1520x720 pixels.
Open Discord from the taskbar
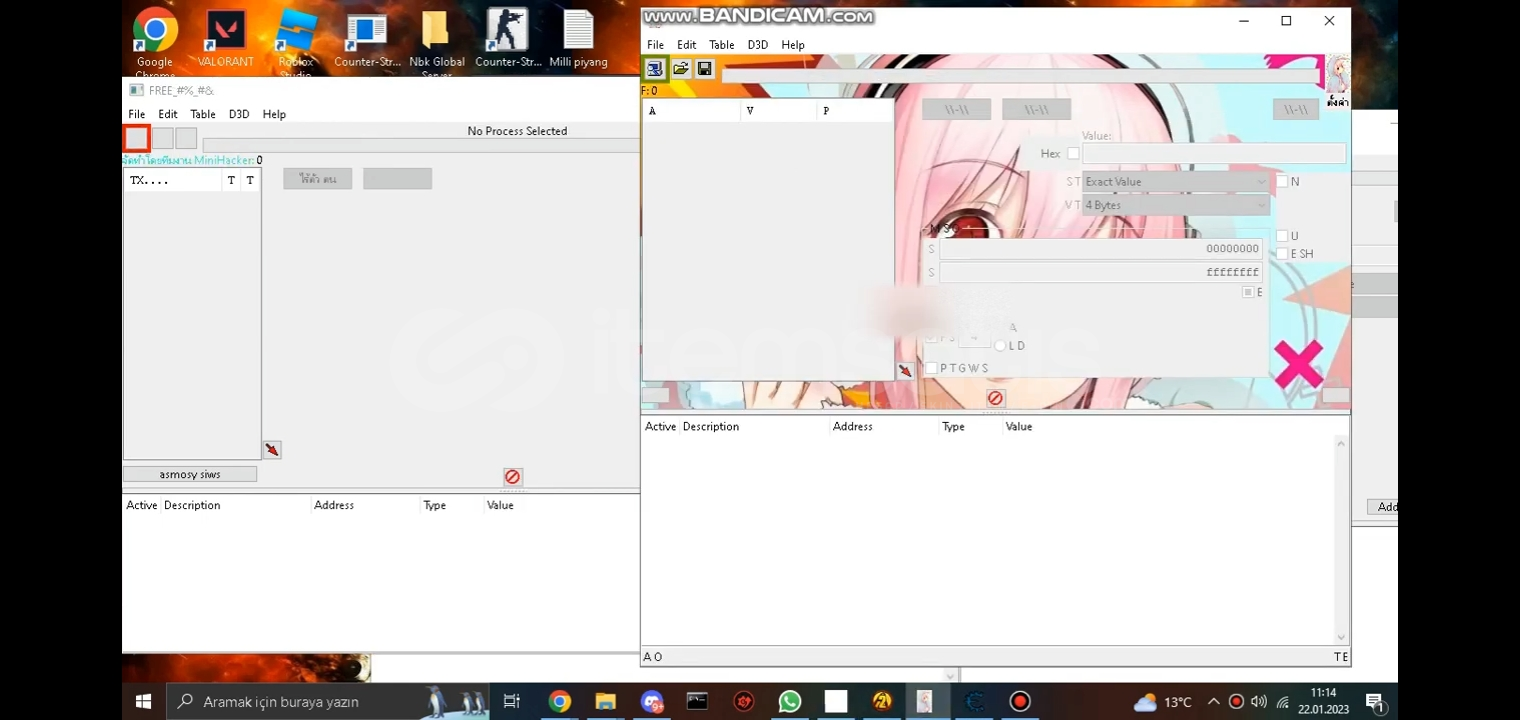click(652, 701)
